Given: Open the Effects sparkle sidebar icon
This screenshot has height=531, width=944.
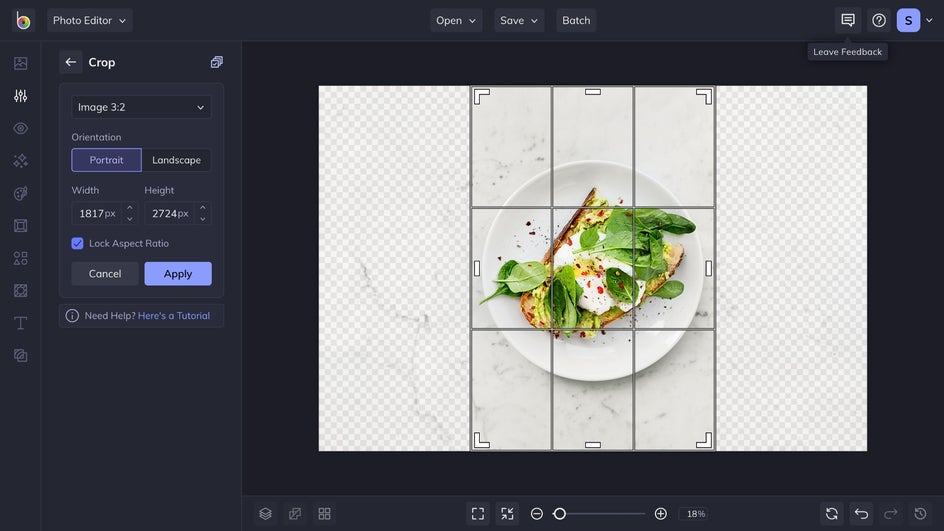Looking at the screenshot, I should (20, 161).
